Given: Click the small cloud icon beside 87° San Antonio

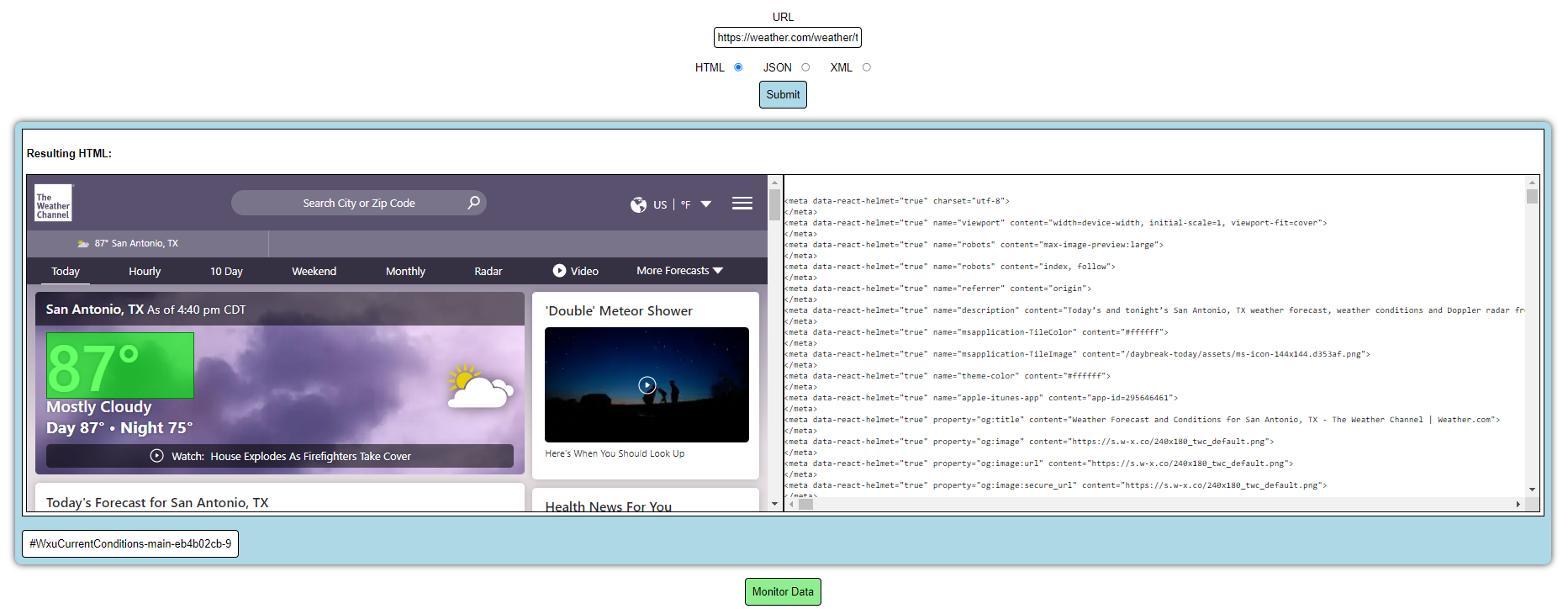Looking at the screenshot, I should (83, 244).
